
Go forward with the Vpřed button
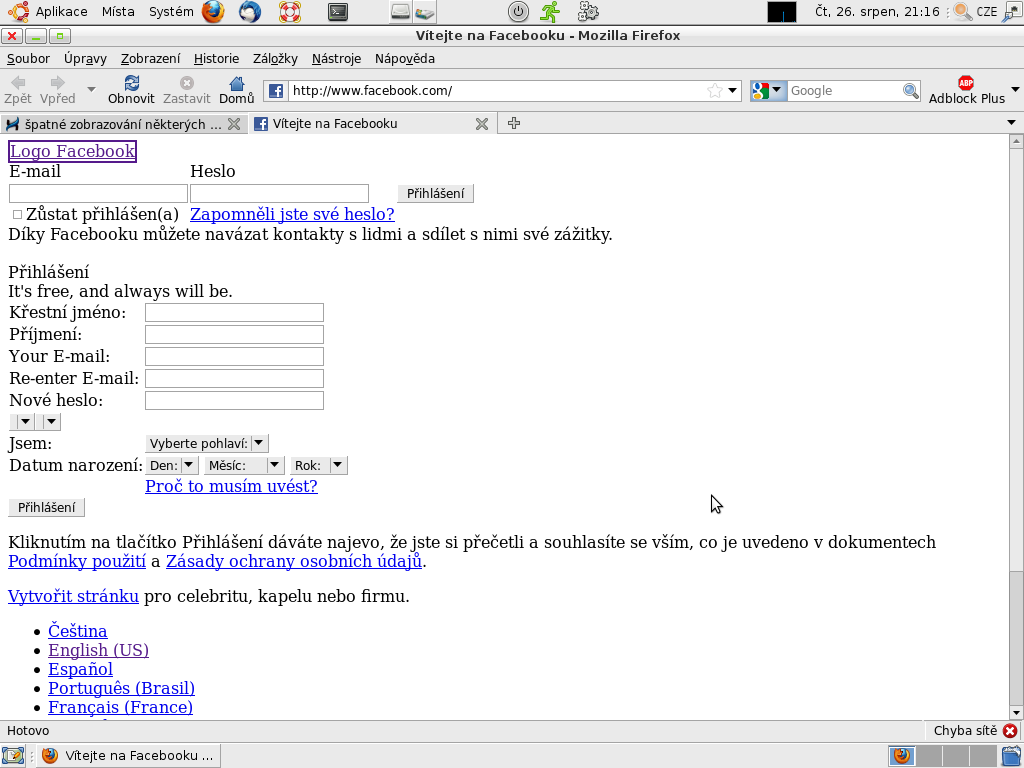[x=57, y=90]
